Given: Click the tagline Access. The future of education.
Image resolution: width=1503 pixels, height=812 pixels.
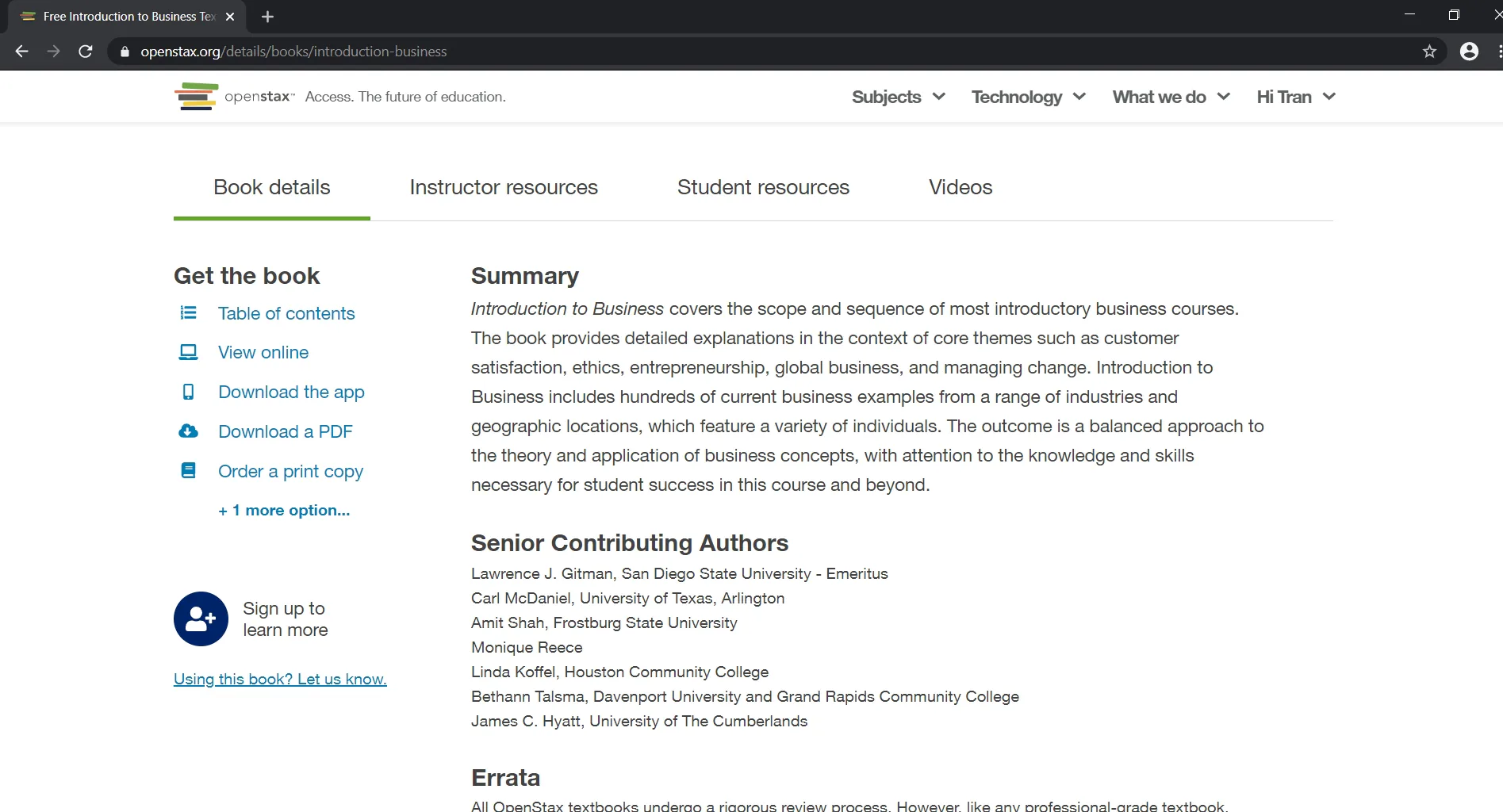Looking at the screenshot, I should [x=405, y=97].
